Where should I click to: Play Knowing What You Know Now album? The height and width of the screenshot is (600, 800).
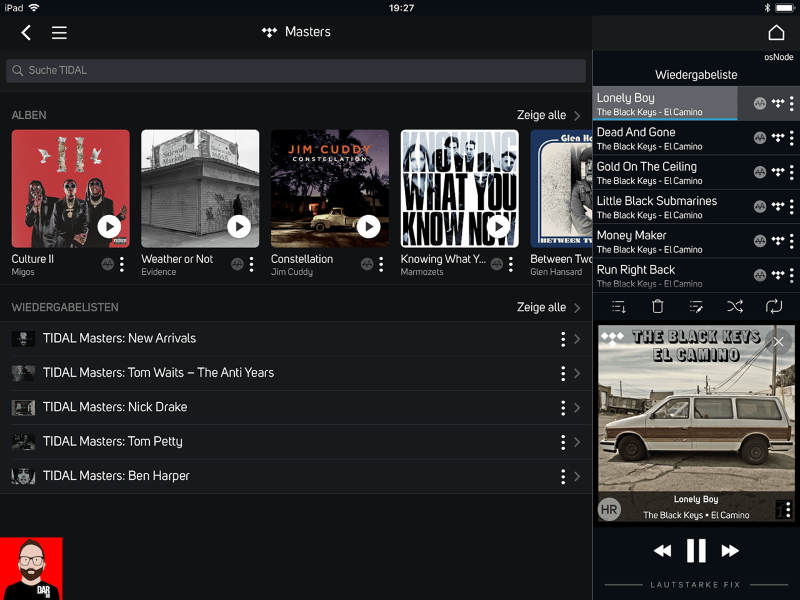coord(498,226)
